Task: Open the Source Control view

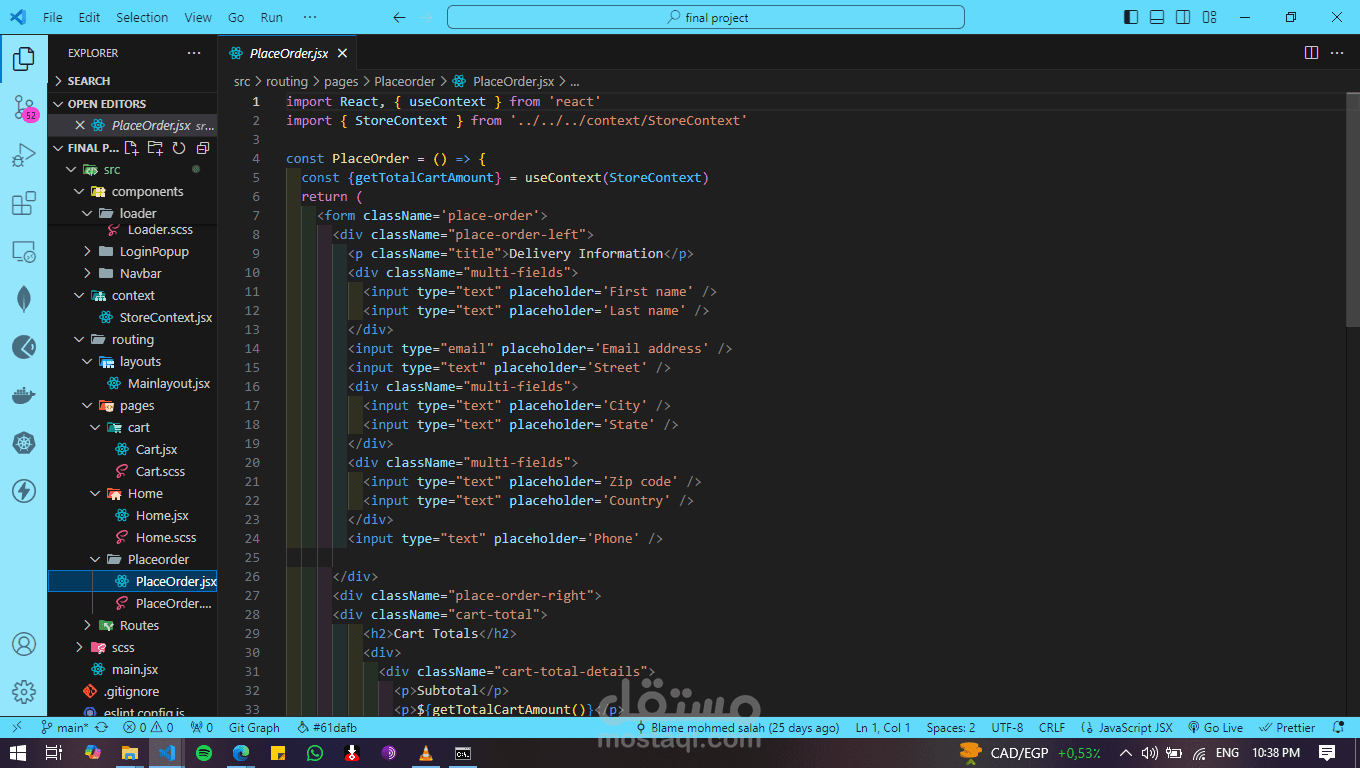Action: (24, 108)
